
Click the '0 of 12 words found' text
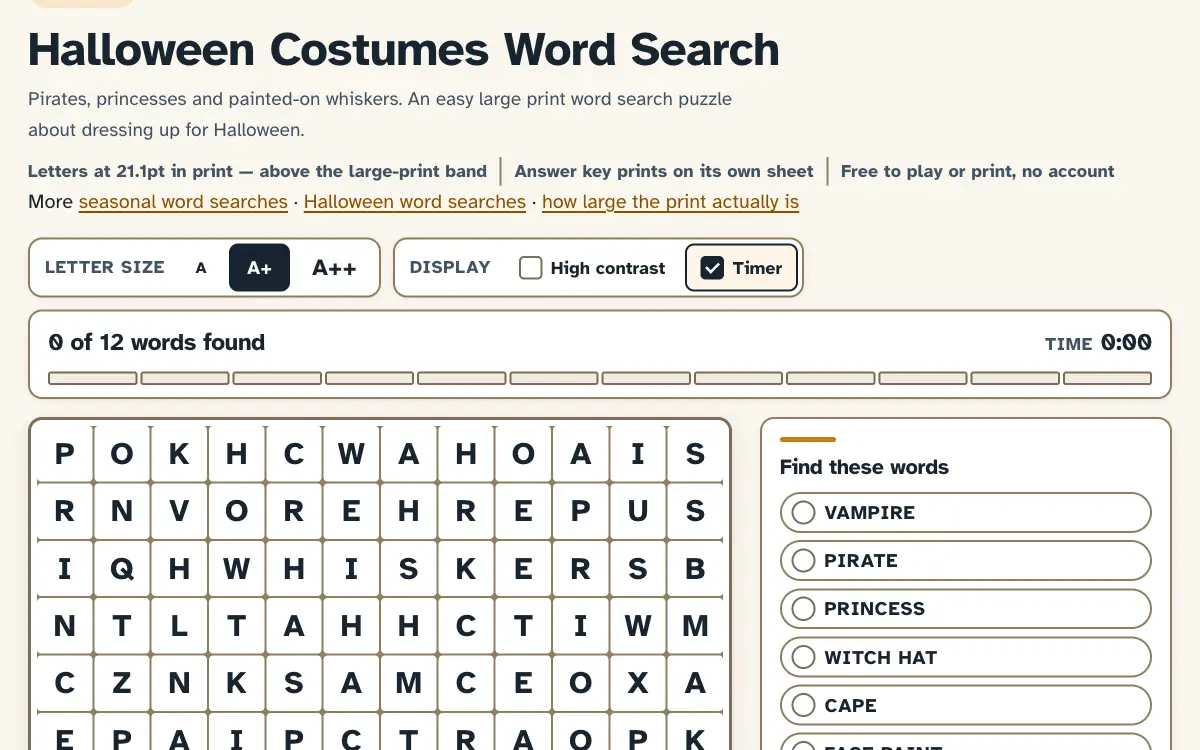point(157,342)
